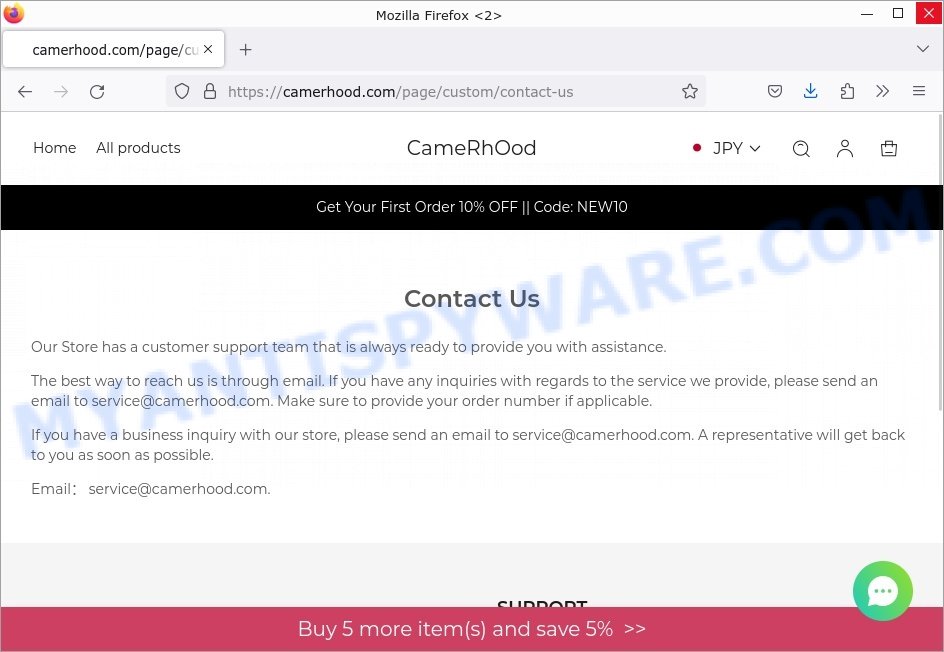Image resolution: width=944 pixels, height=652 pixels.
Task: Click the CameRhOod store logo
Action: [x=471, y=148]
